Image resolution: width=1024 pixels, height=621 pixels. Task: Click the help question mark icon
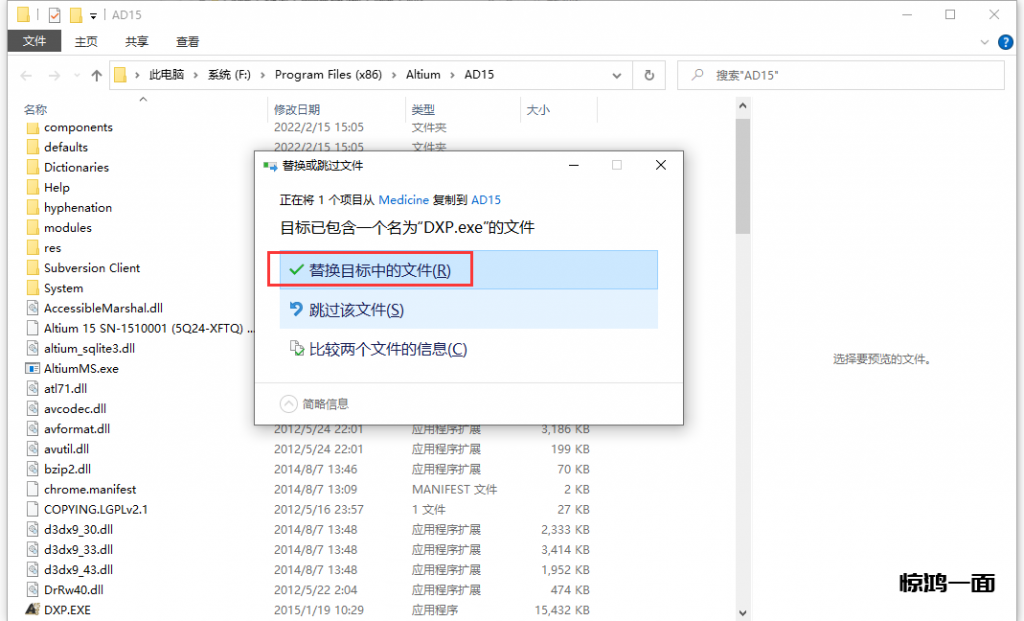[1006, 41]
